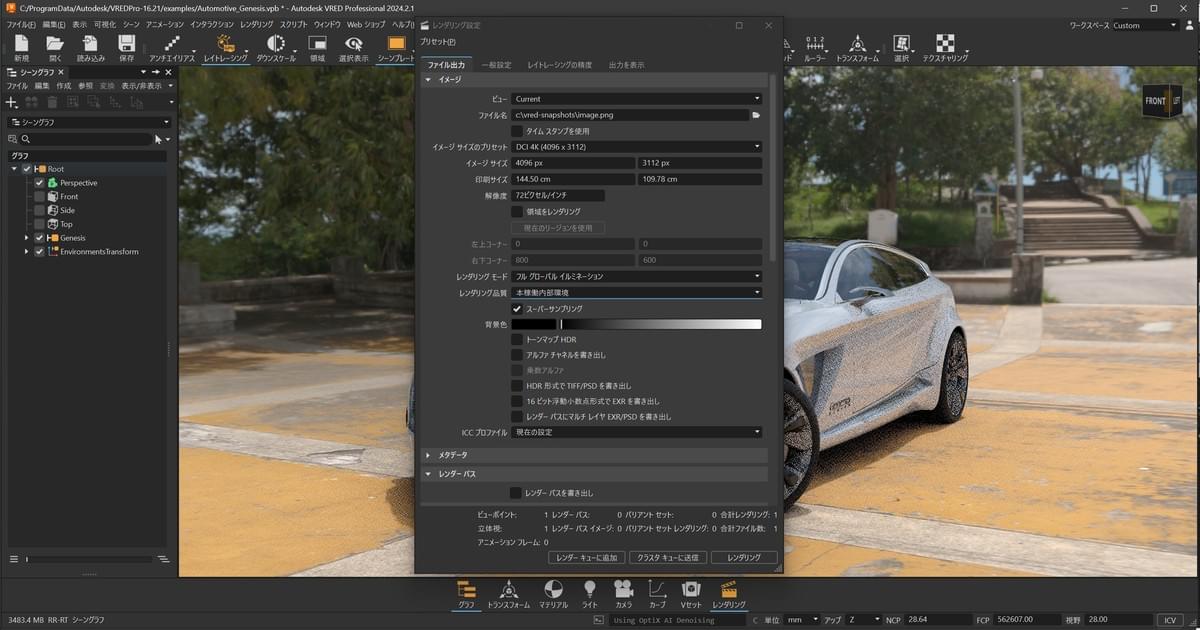Viewport: 1200px width, 630px height.
Task: Open the カメラ editor from bottom bar
Action: coord(624,589)
